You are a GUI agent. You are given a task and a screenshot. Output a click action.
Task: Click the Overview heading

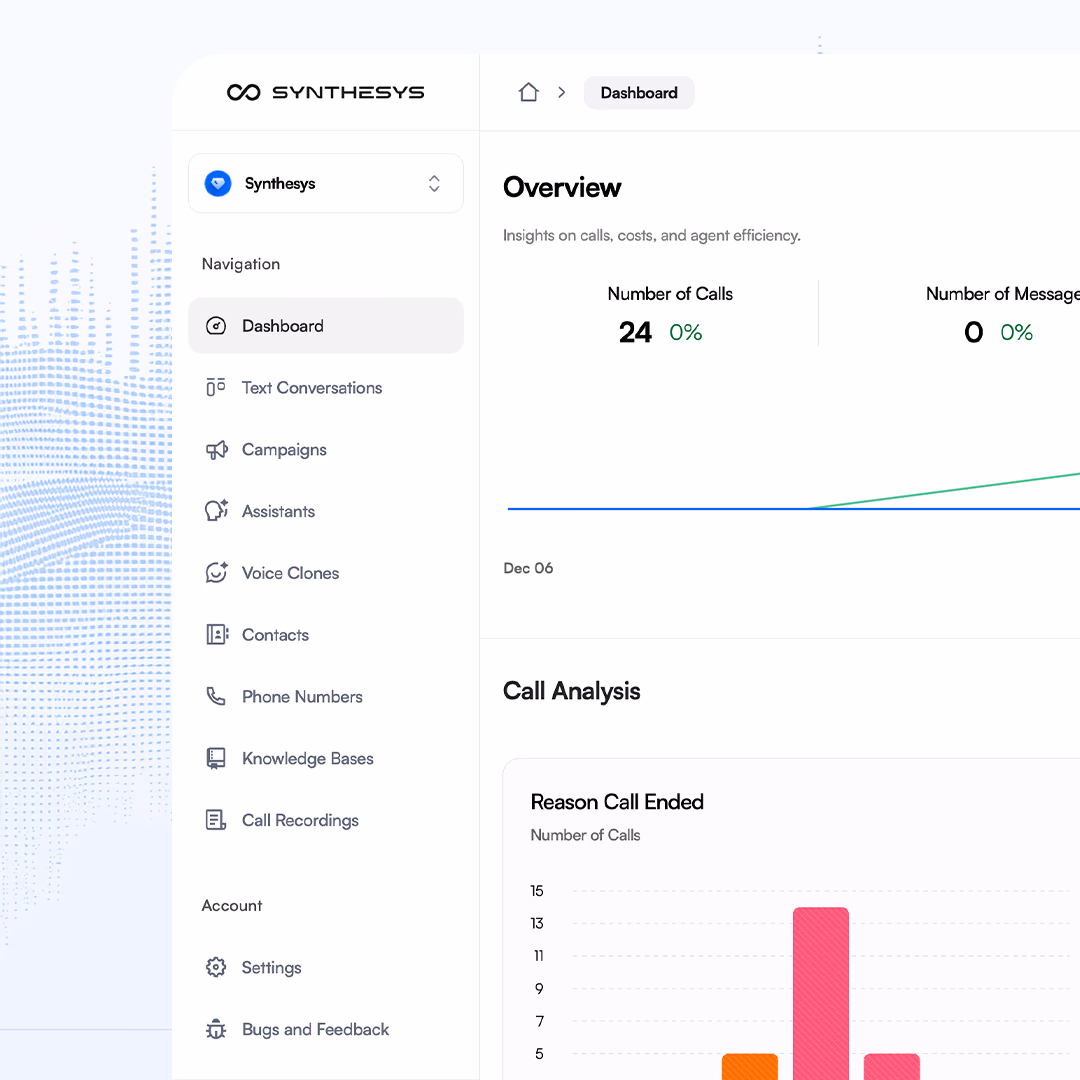[x=561, y=187]
